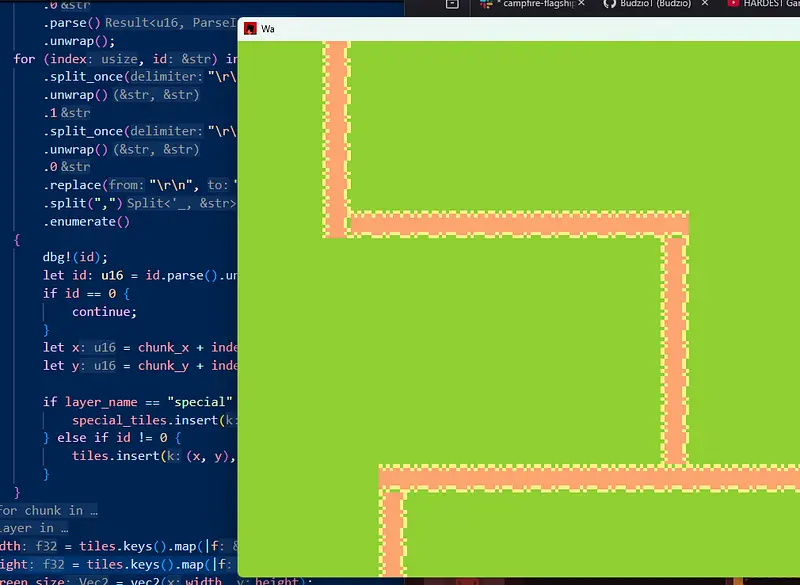Click the Slack icon on campfire-flagship tab
This screenshot has height=585, width=800.
[x=486, y=5]
